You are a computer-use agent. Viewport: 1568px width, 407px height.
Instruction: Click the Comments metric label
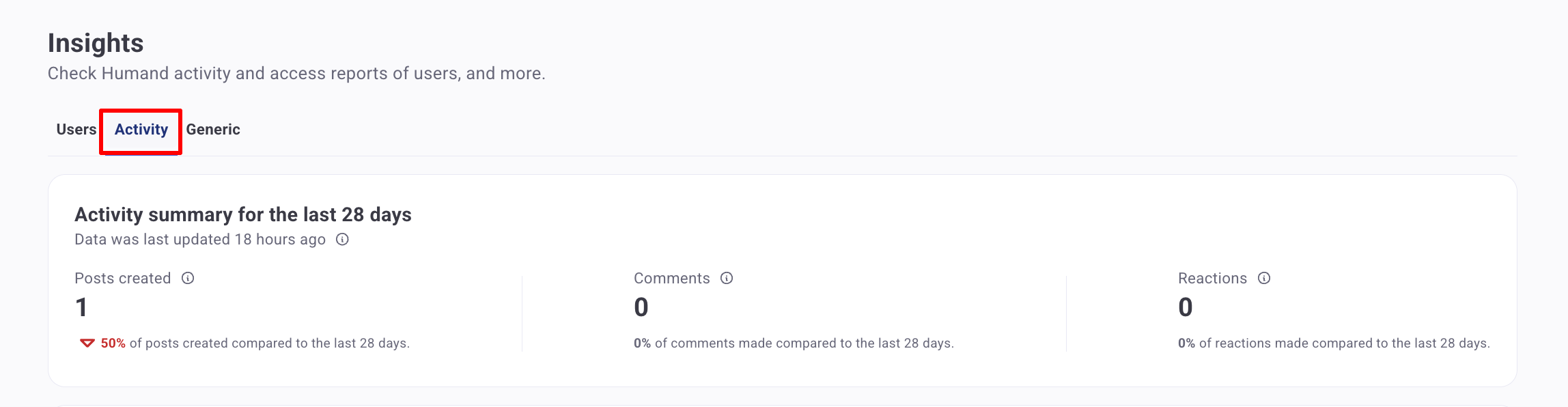(672, 279)
